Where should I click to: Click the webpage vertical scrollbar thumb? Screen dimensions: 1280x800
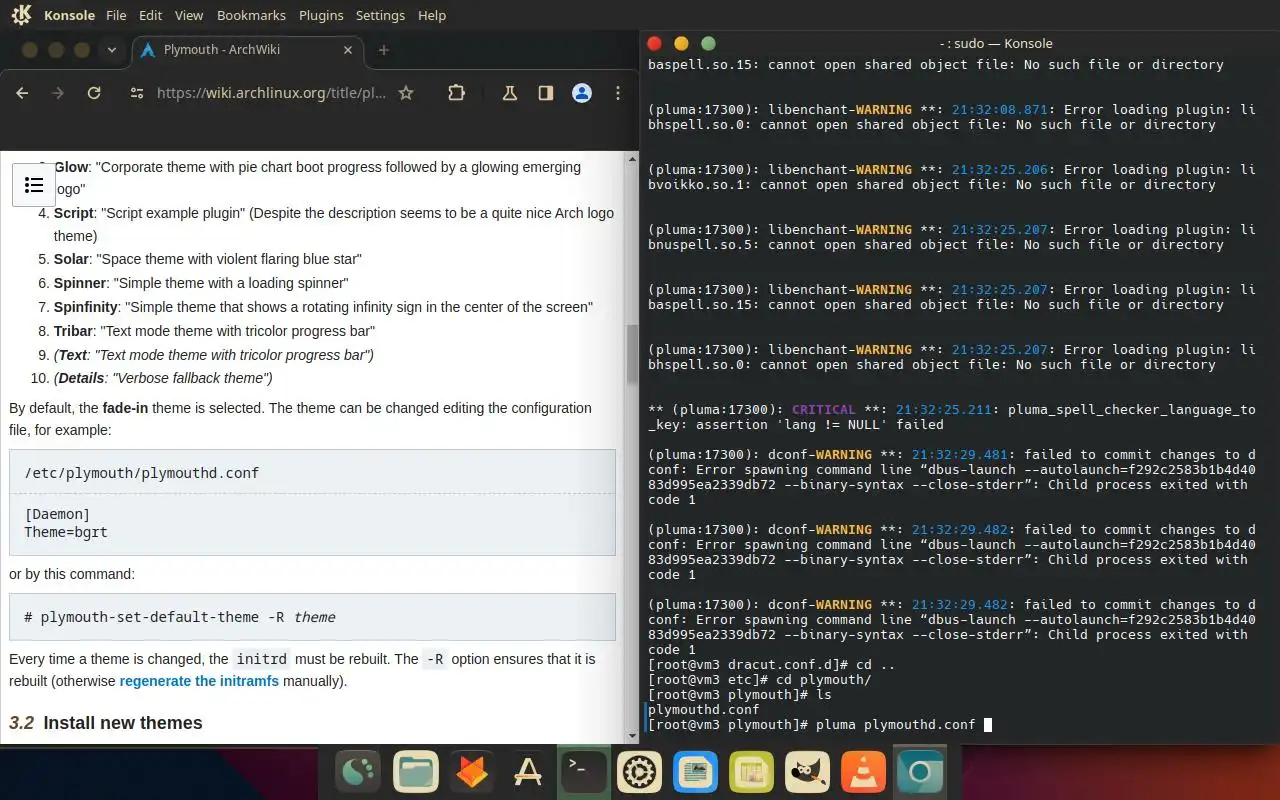pos(631,354)
